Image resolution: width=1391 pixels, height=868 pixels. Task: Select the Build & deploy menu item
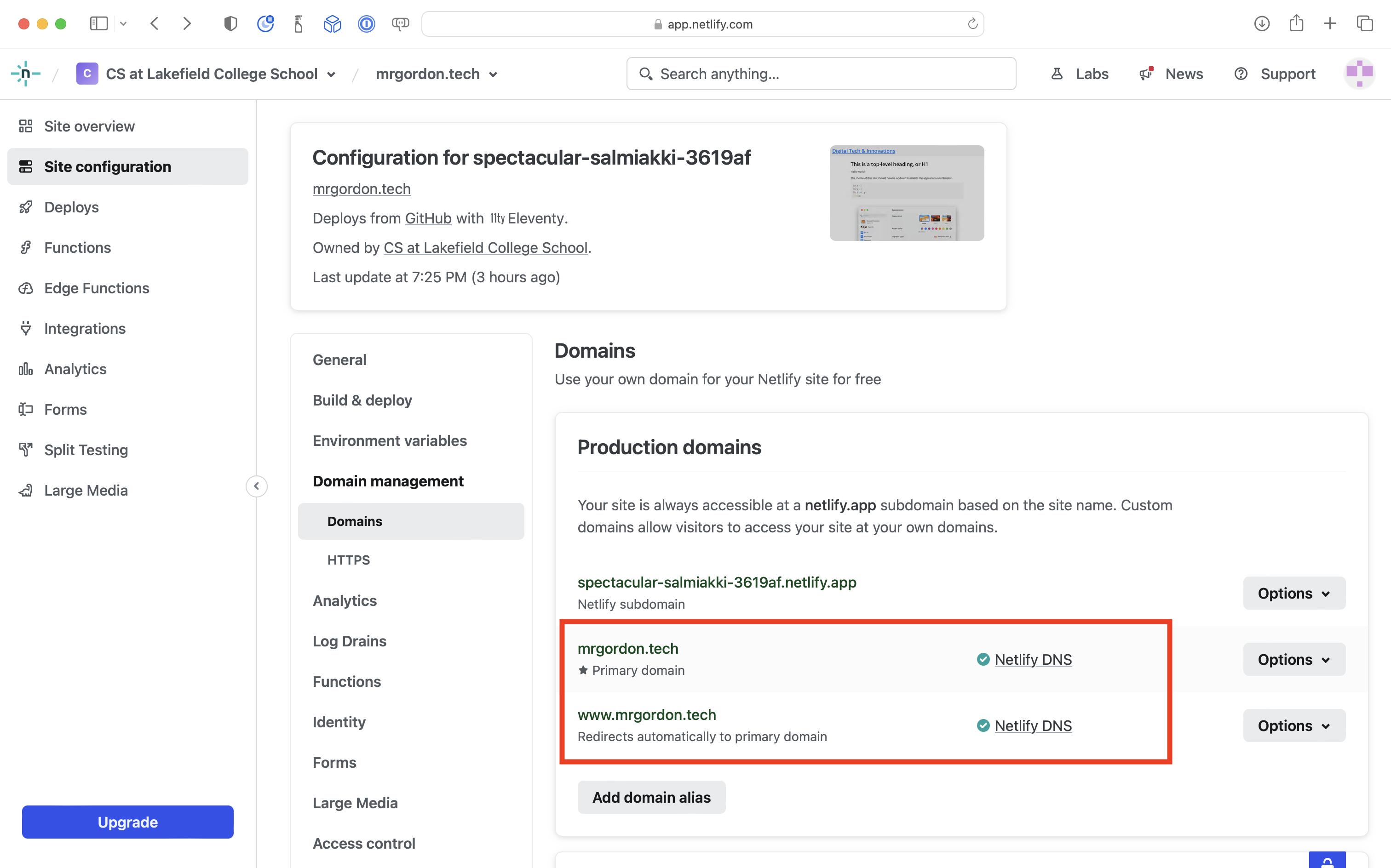pos(362,400)
